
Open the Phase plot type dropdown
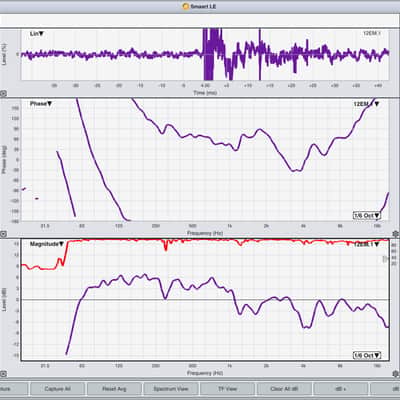(x=41, y=104)
